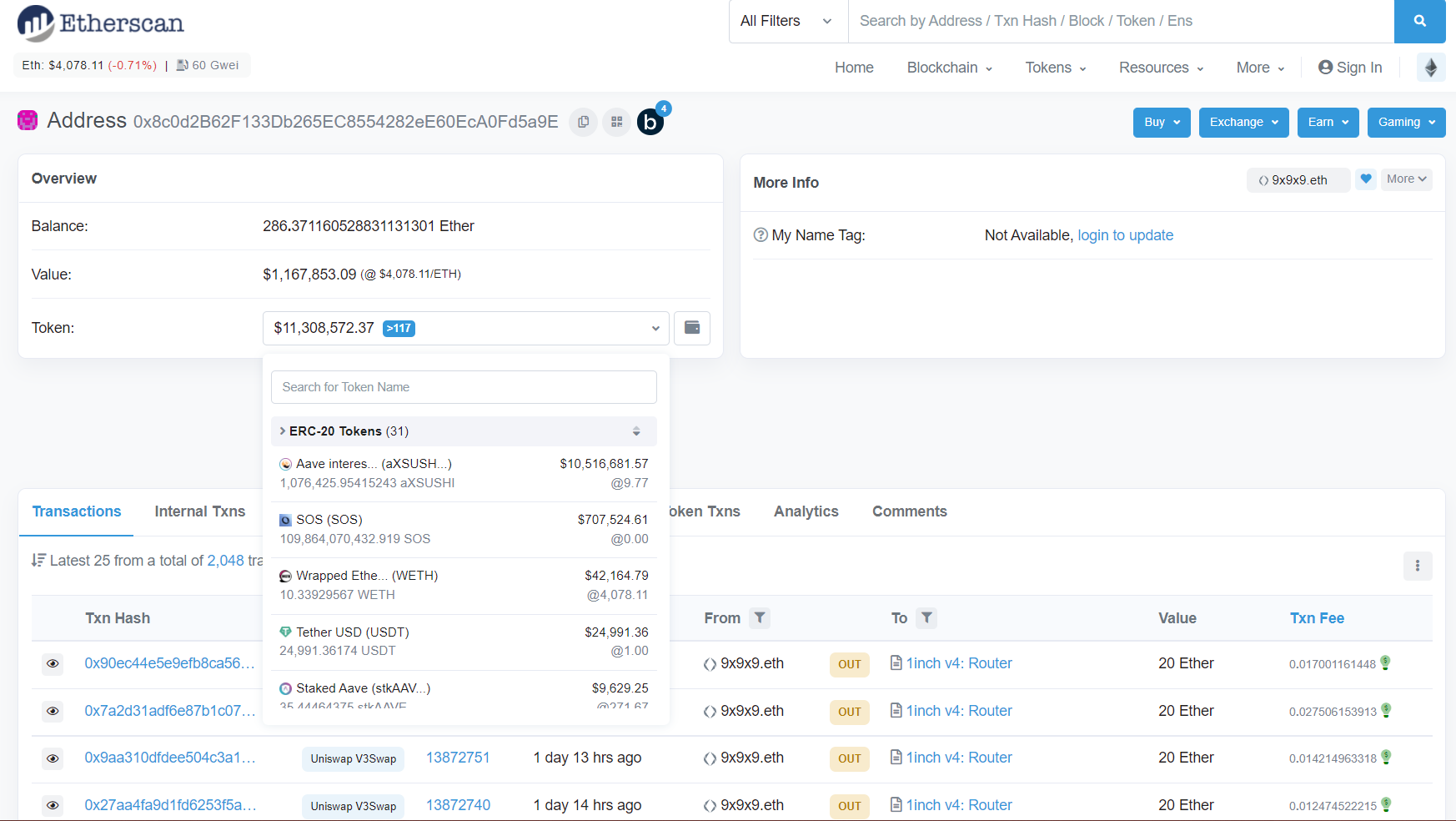Switch to the Analytics tab
1456x821 pixels.
[x=806, y=511]
